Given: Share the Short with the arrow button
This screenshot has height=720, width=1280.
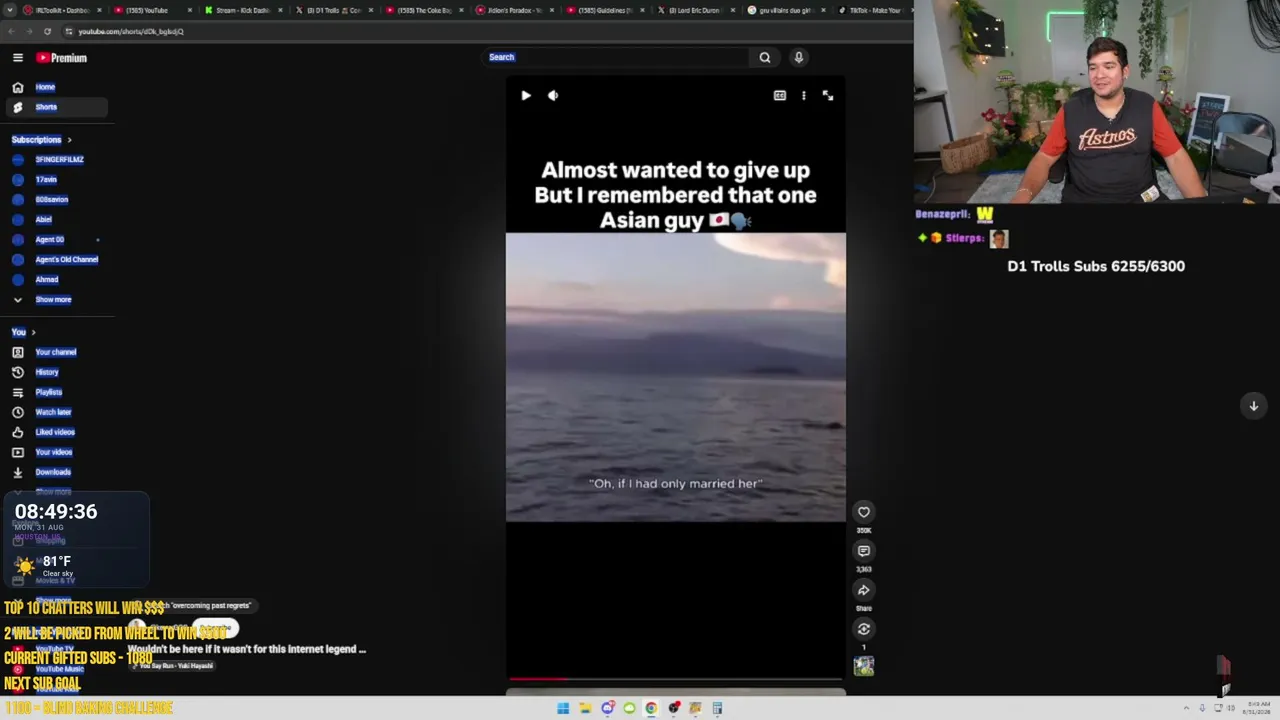Looking at the screenshot, I should point(864,590).
